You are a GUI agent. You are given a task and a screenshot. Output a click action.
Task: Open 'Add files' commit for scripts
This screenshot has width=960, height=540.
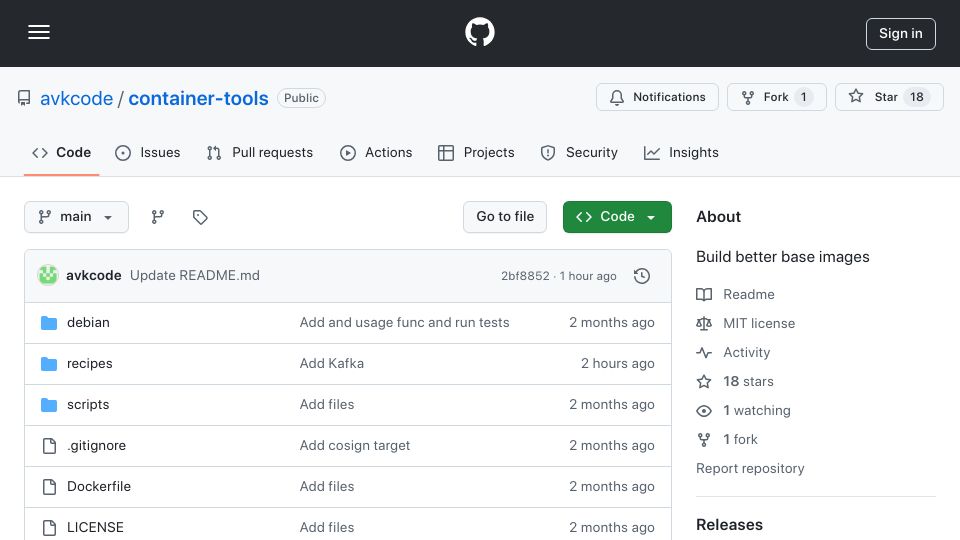click(x=326, y=405)
